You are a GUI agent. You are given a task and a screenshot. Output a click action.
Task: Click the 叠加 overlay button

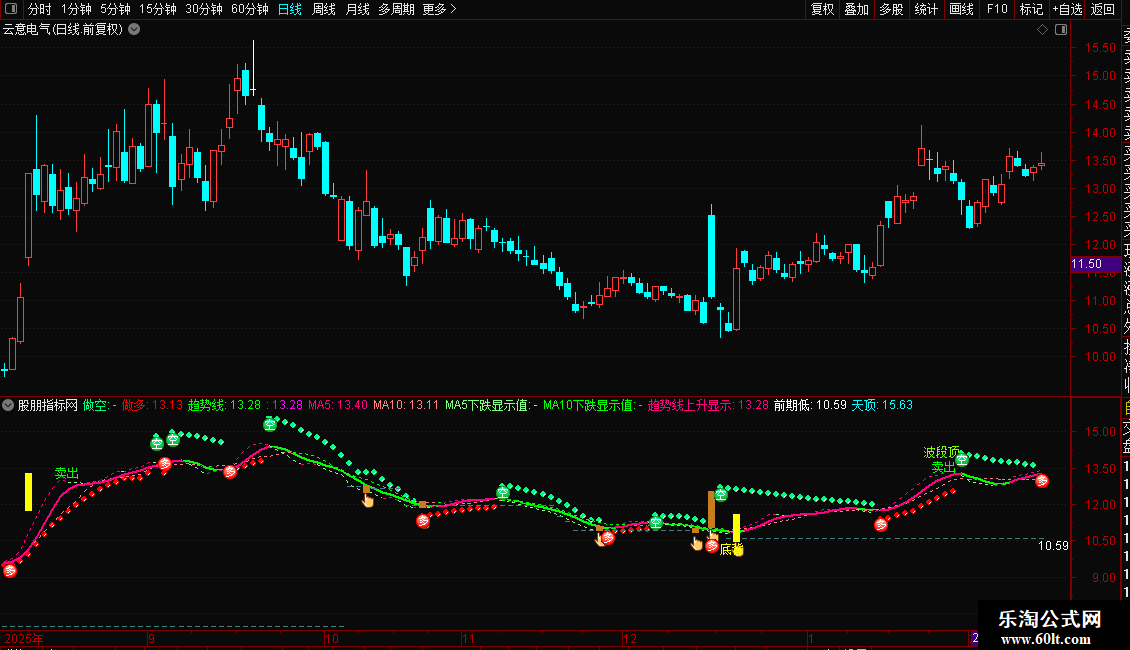[x=856, y=9]
